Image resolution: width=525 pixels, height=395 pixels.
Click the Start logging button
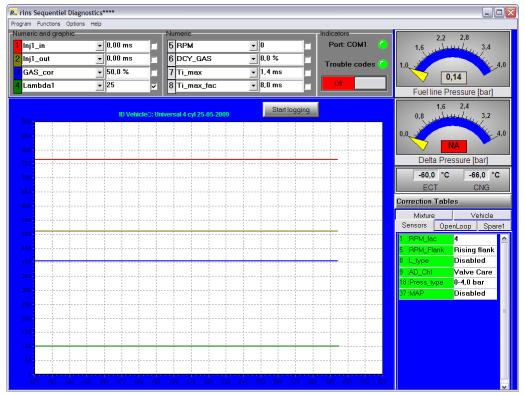[x=291, y=110]
